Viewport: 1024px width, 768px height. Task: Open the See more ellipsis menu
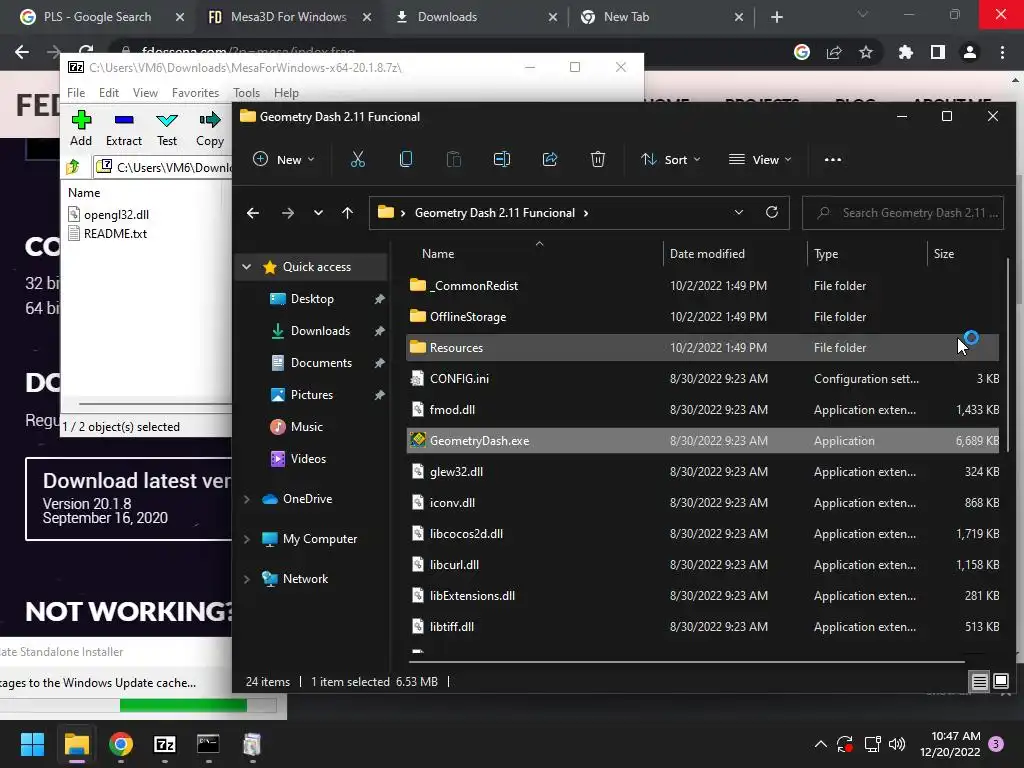coord(833,159)
